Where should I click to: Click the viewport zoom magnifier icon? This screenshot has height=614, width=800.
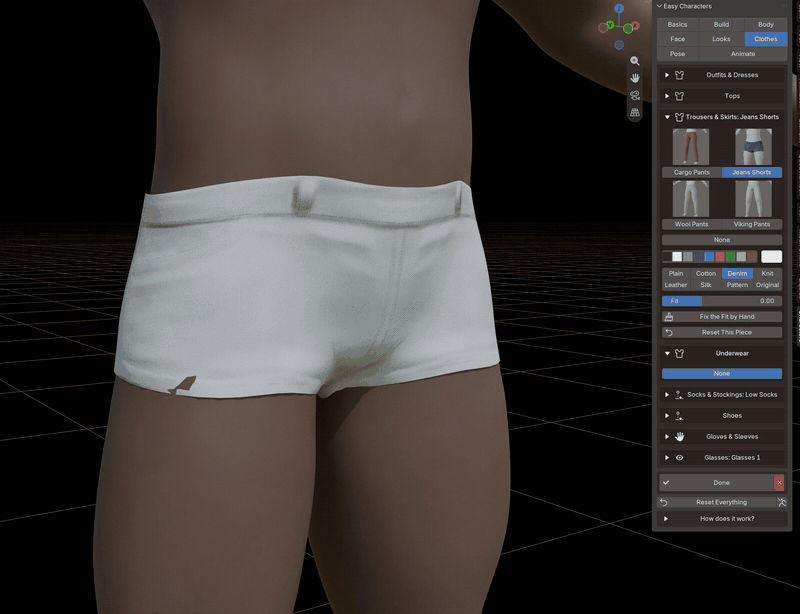point(635,61)
